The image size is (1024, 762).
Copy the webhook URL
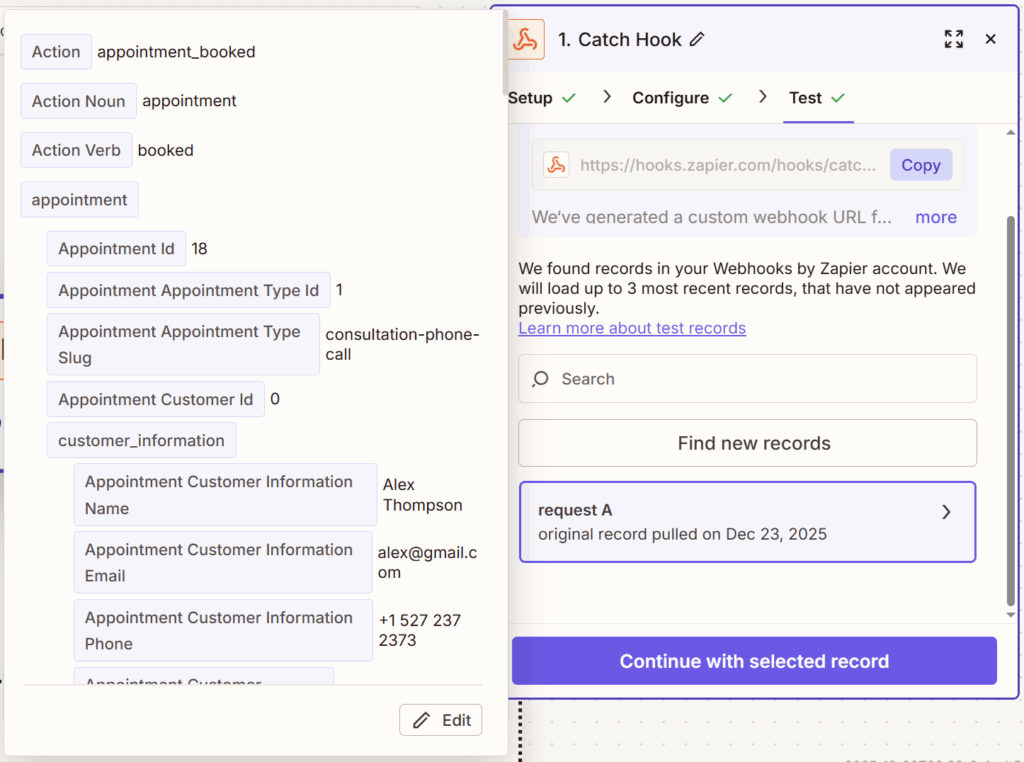click(920, 165)
